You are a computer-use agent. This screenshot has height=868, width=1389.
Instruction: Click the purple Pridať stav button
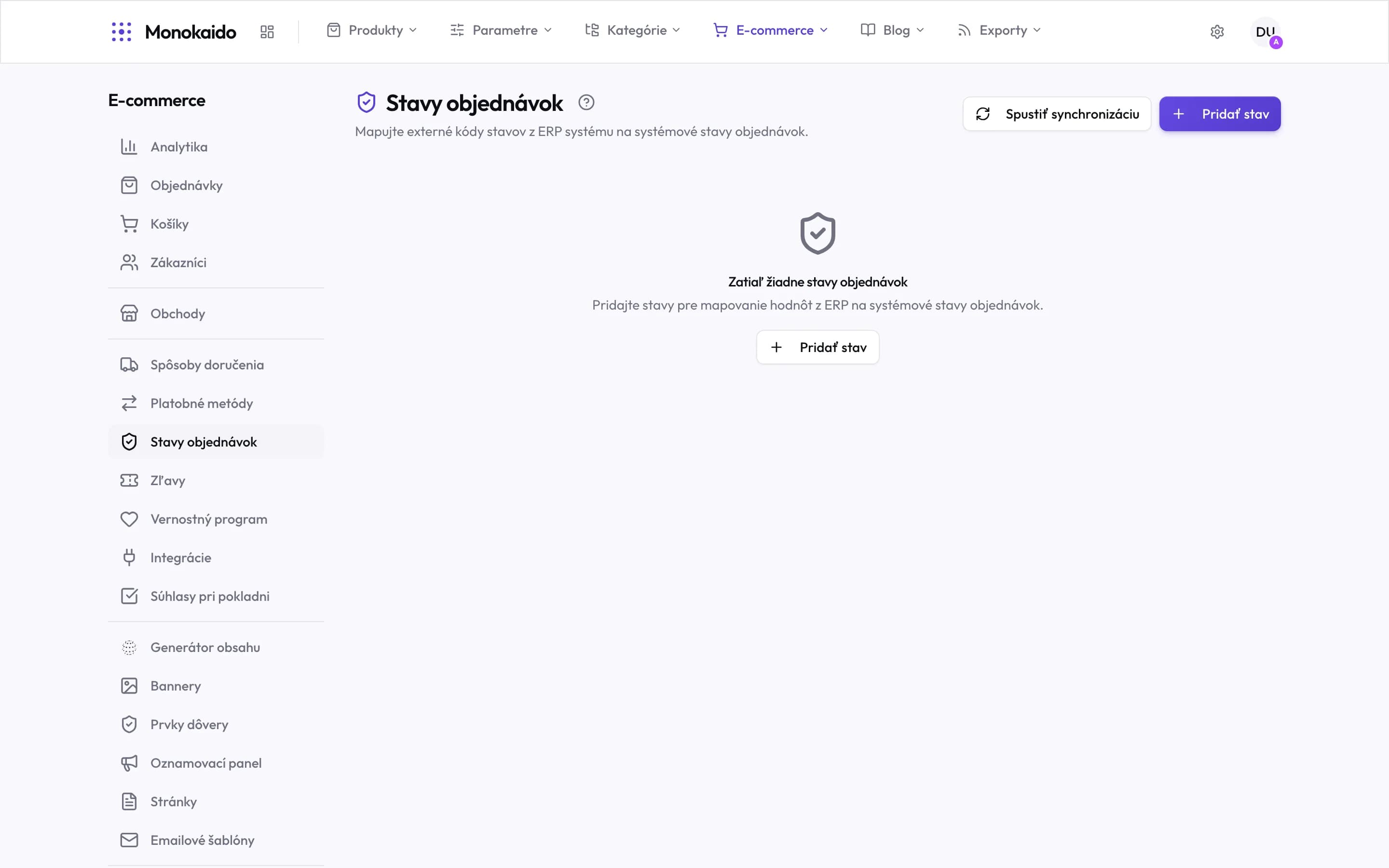point(1220,114)
